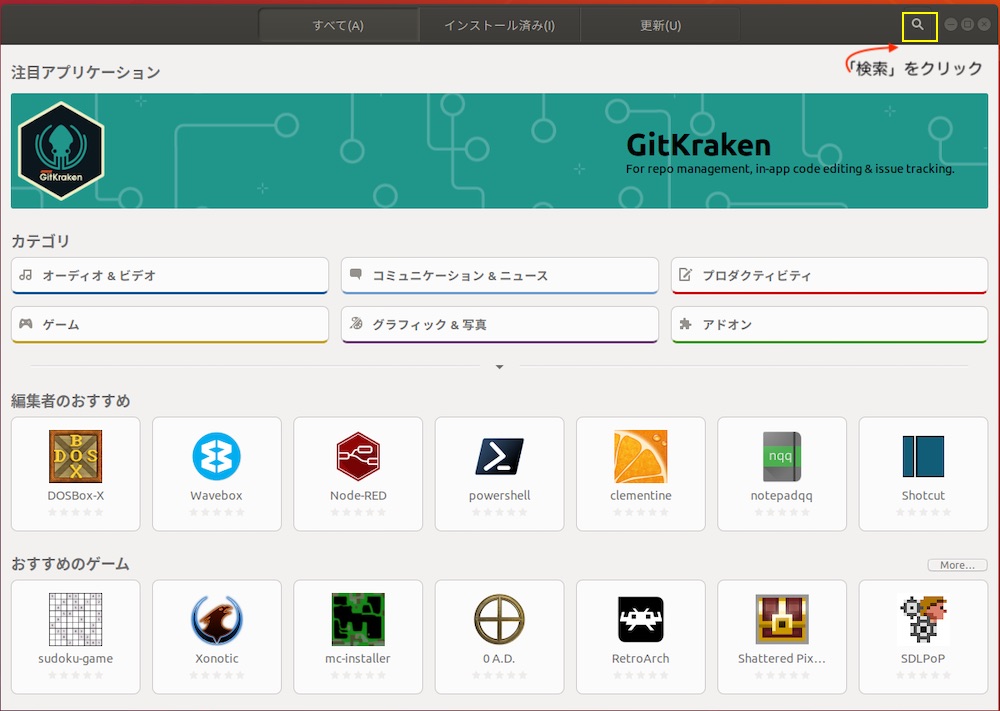
Task: Open mc-installer game icon
Action: pyautogui.click(x=358, y=619)
